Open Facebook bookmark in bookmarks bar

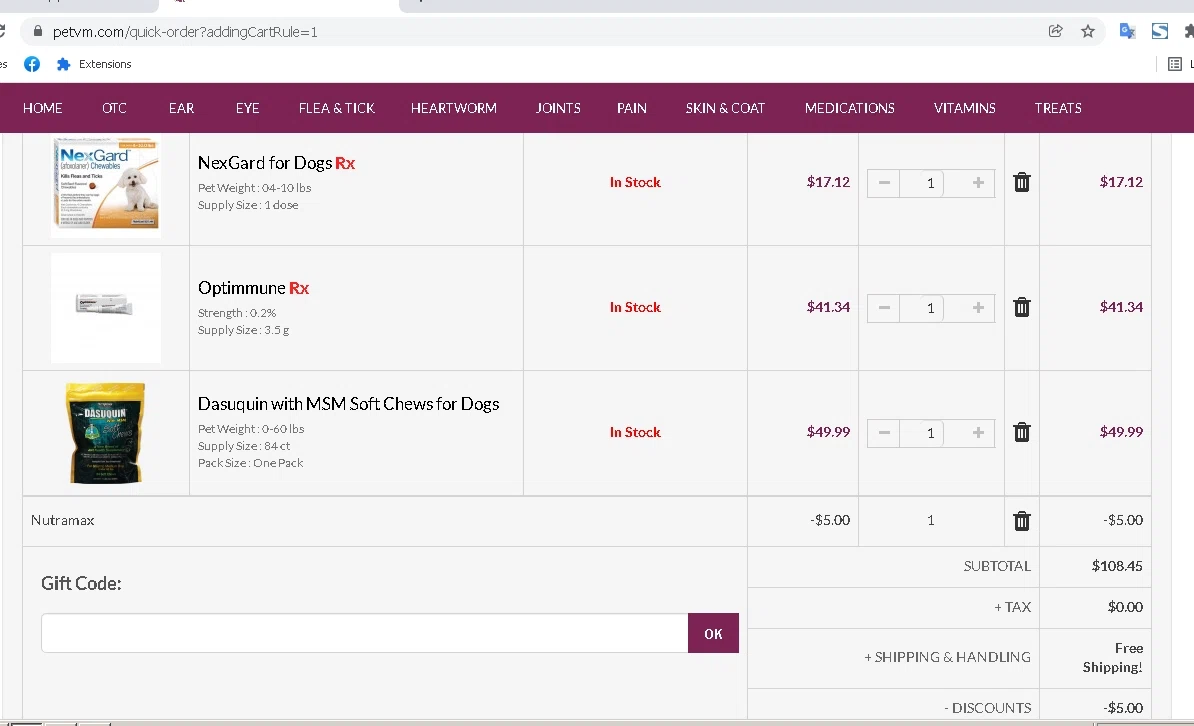[32, 64]
